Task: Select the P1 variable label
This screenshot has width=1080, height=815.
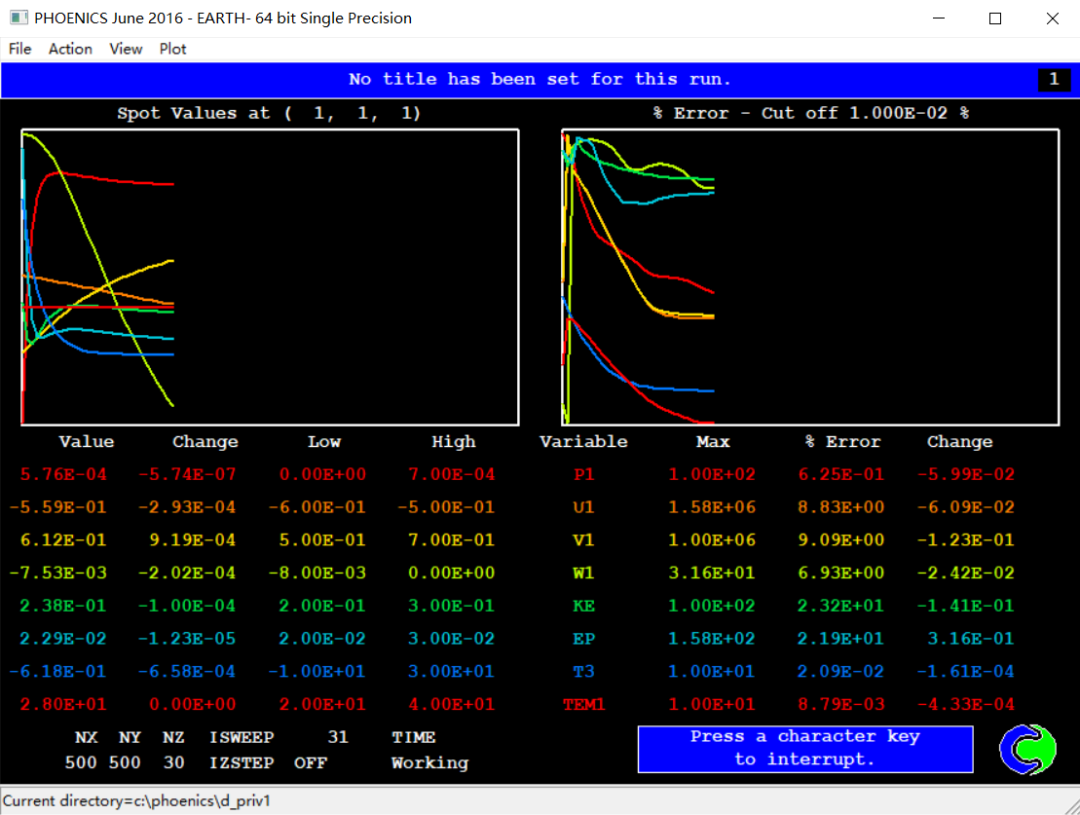Action: pyautogui.click(x=583, y=475)
